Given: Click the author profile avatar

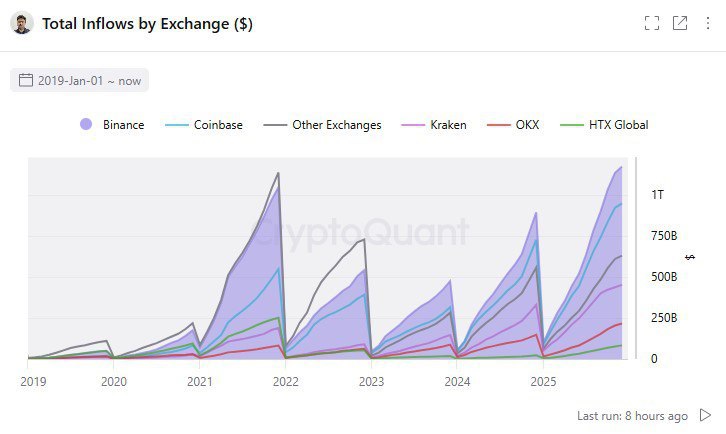Looking at the screenshot, I should (22, 23).
